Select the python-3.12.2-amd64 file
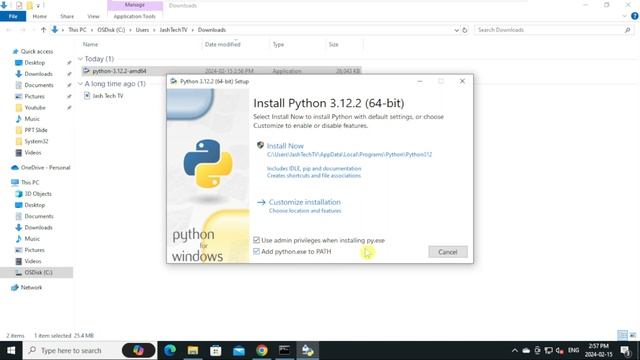 coord(221,71)
